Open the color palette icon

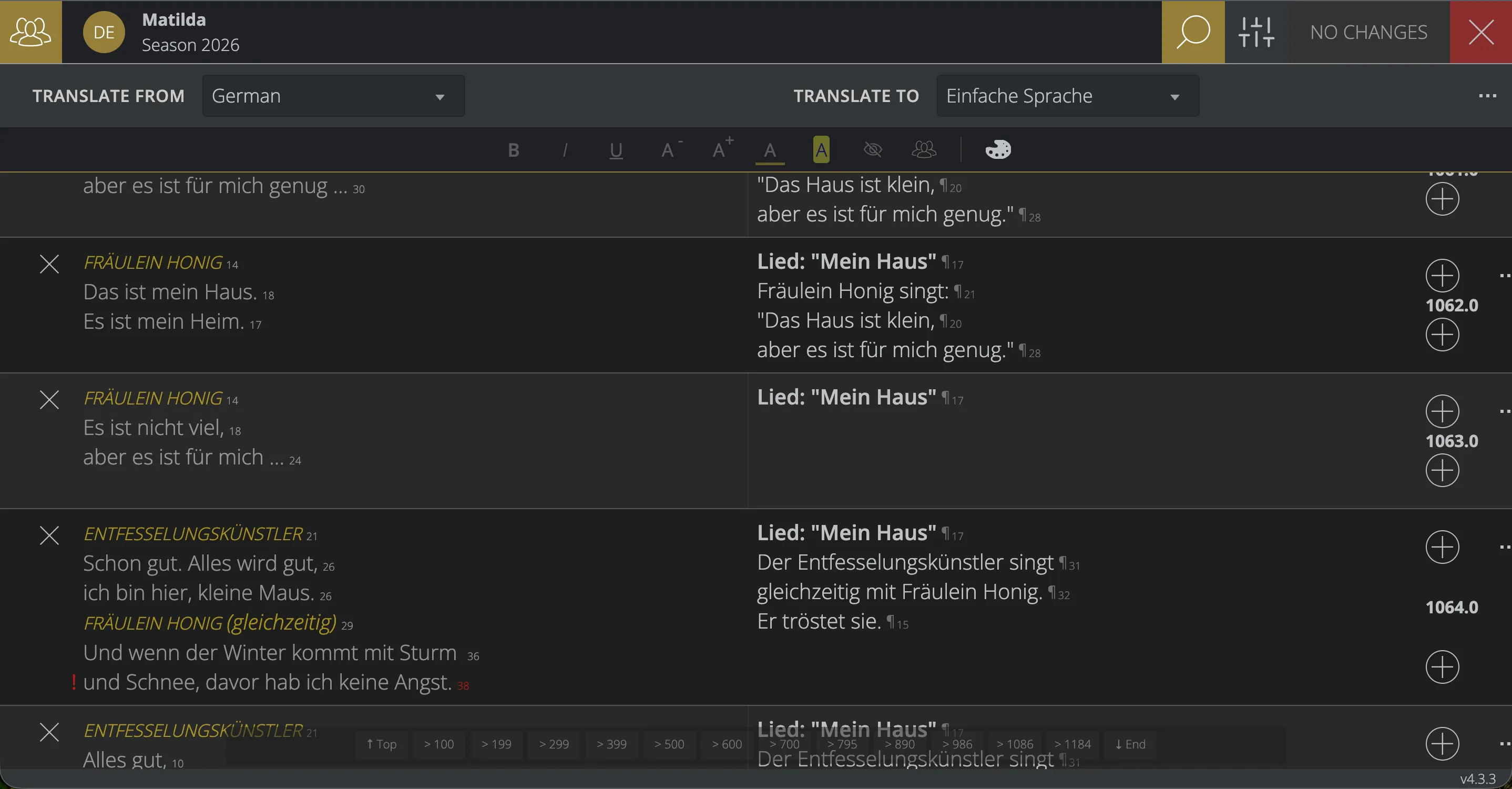tap(998, 150)
